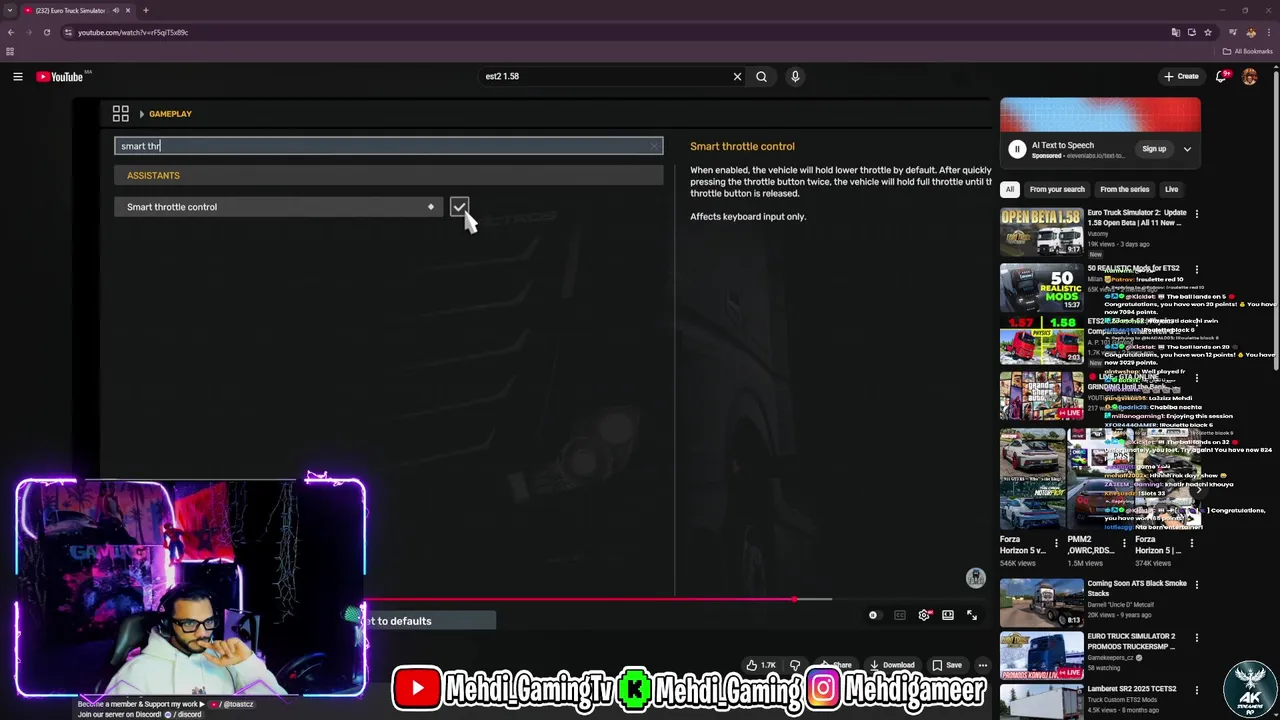Go back in browser history
The image size is (1280, 720).
tap(10, 32)
